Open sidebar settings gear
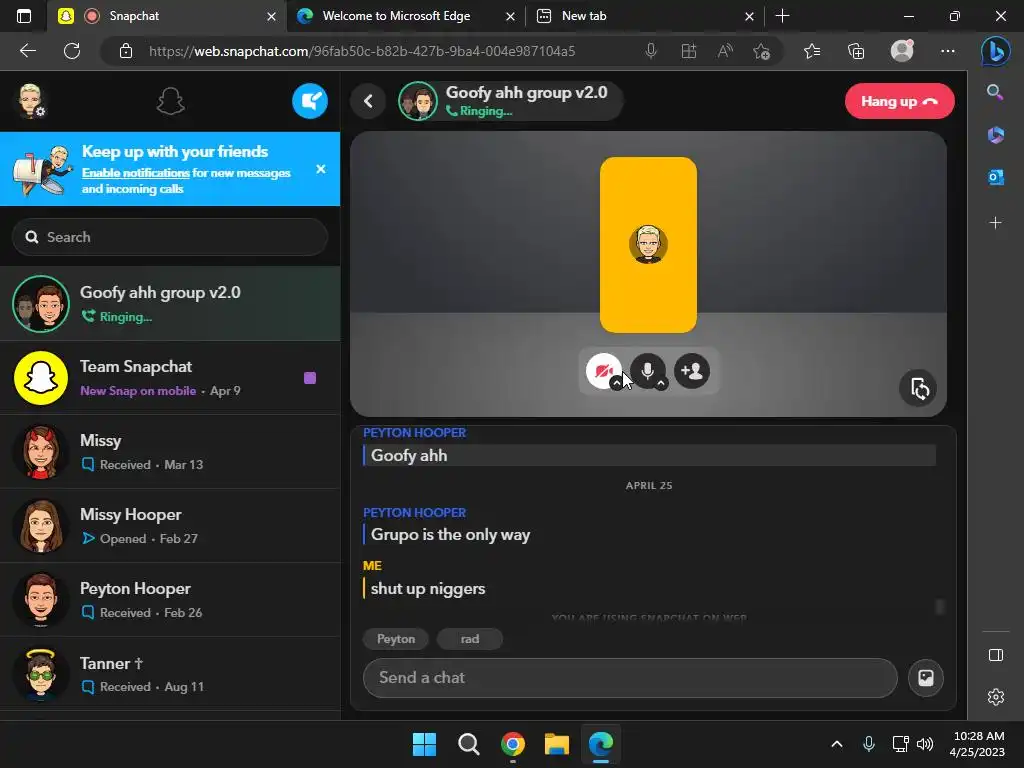 (x=995, y=697)
